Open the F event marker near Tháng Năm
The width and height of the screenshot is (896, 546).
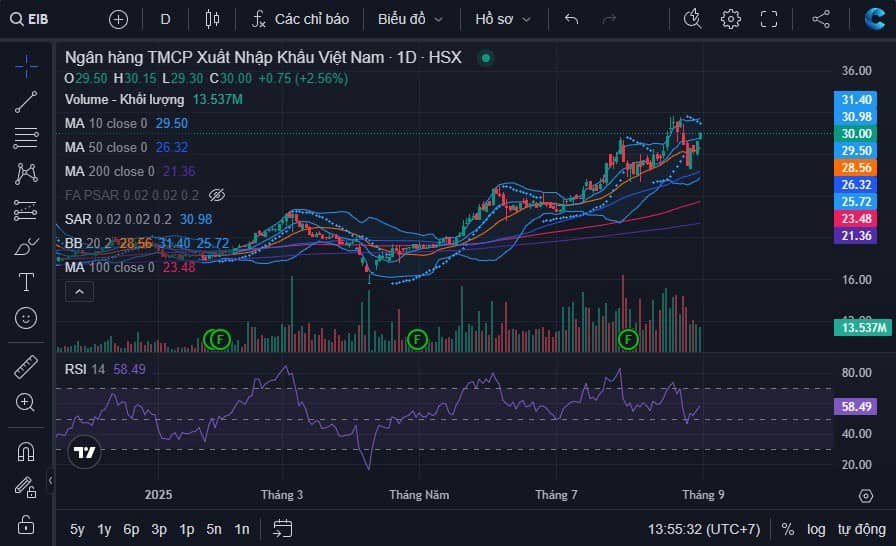pos(417,340)
